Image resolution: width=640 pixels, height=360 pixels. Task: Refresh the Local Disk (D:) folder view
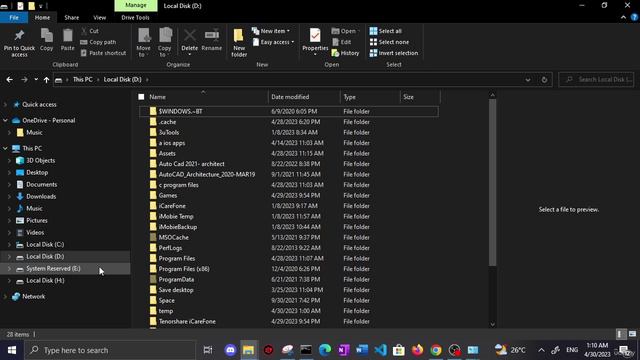544,80
